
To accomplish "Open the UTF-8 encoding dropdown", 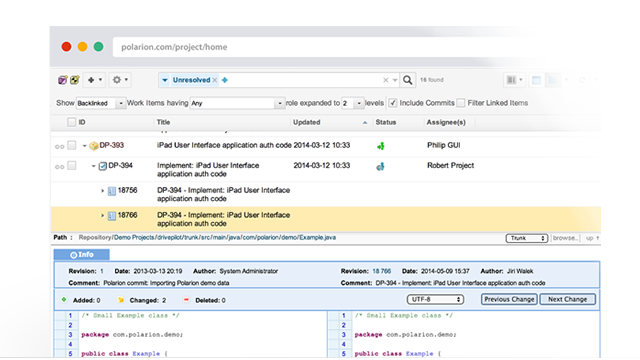I will tap(435, 299).
